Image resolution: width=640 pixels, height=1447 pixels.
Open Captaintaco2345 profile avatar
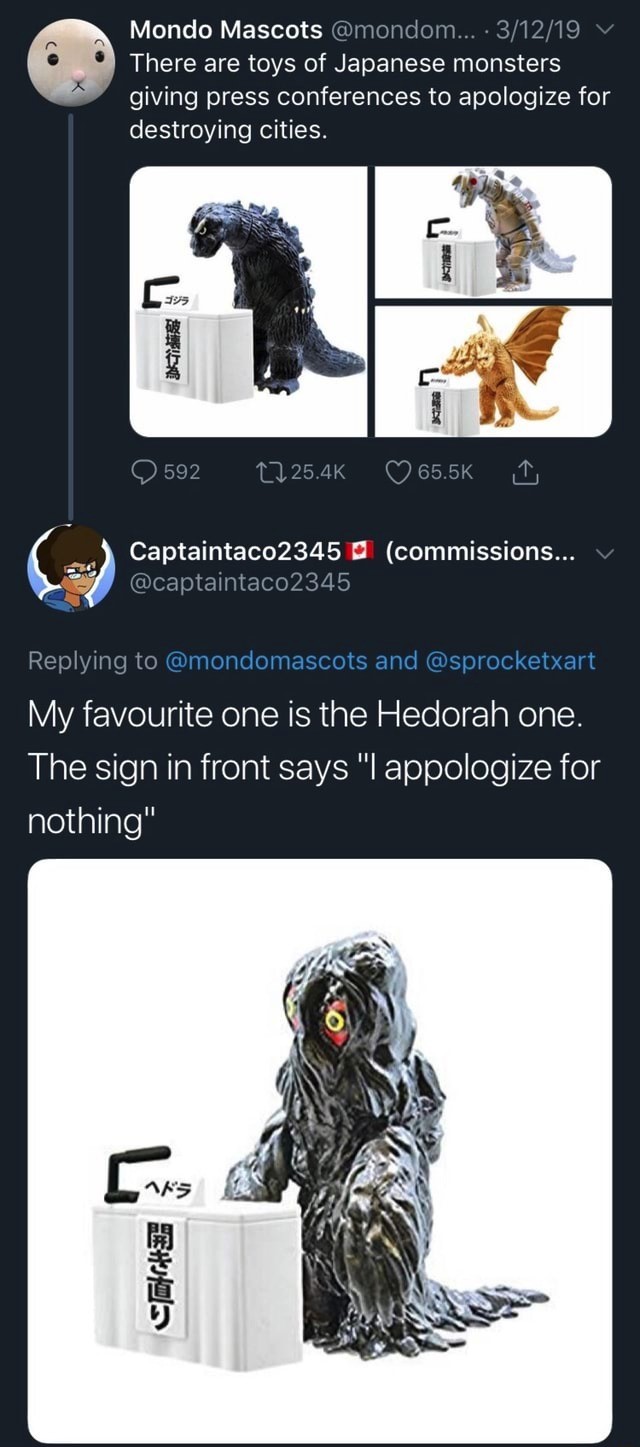click(x=71, y=567)
